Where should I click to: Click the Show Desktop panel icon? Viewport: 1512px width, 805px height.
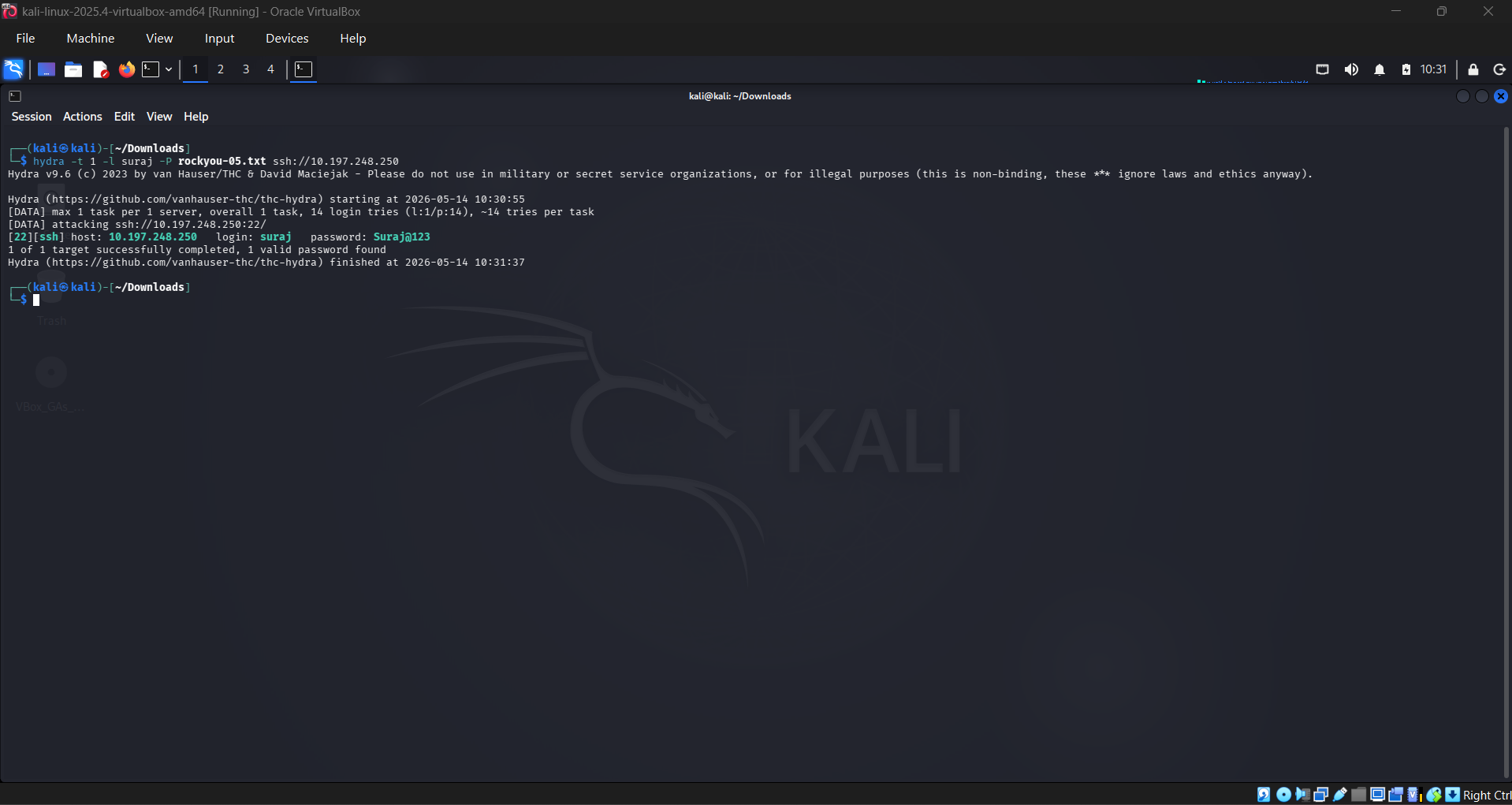pos(47,69)
